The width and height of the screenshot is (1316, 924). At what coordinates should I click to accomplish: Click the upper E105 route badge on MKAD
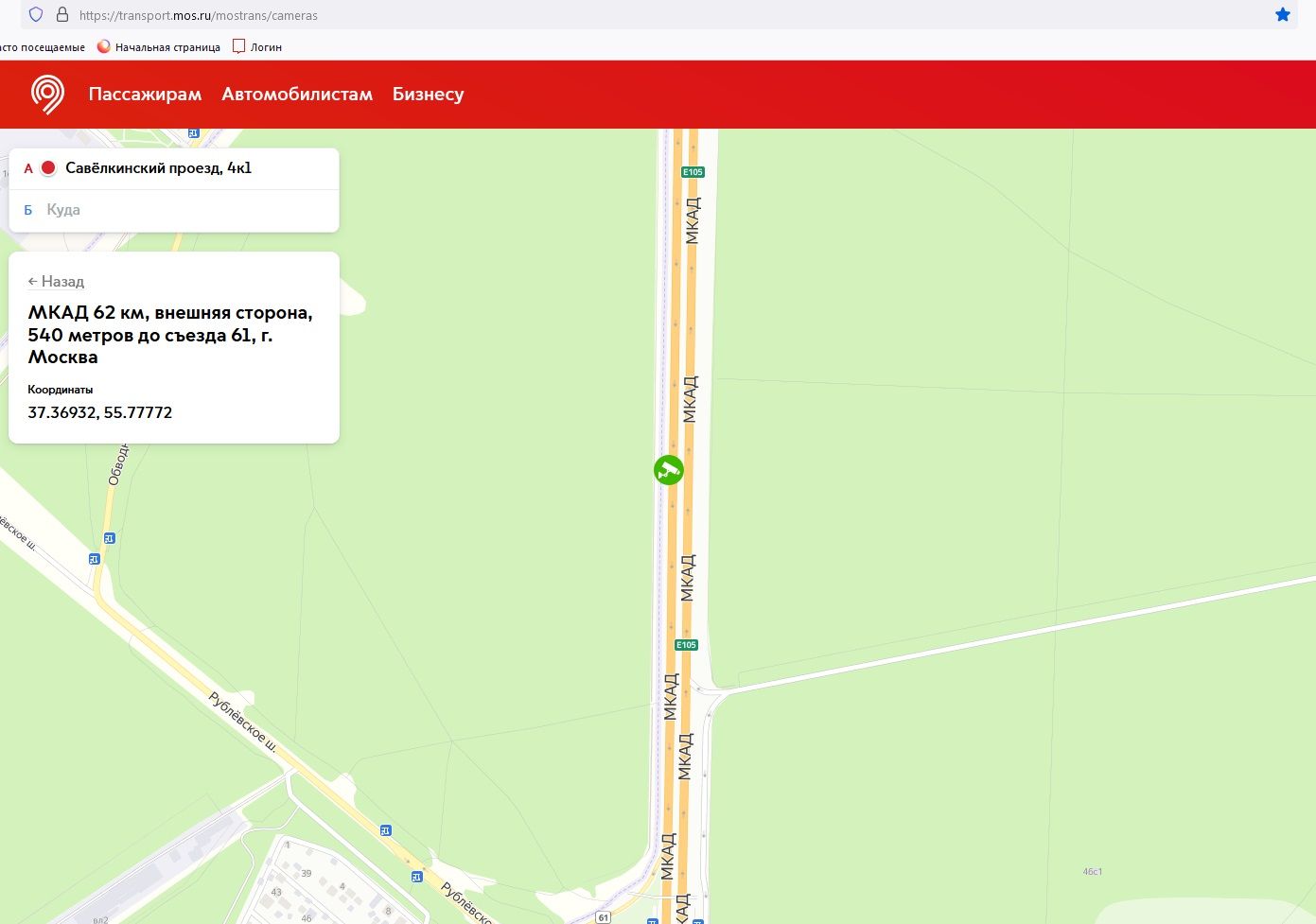pos(693,172)
